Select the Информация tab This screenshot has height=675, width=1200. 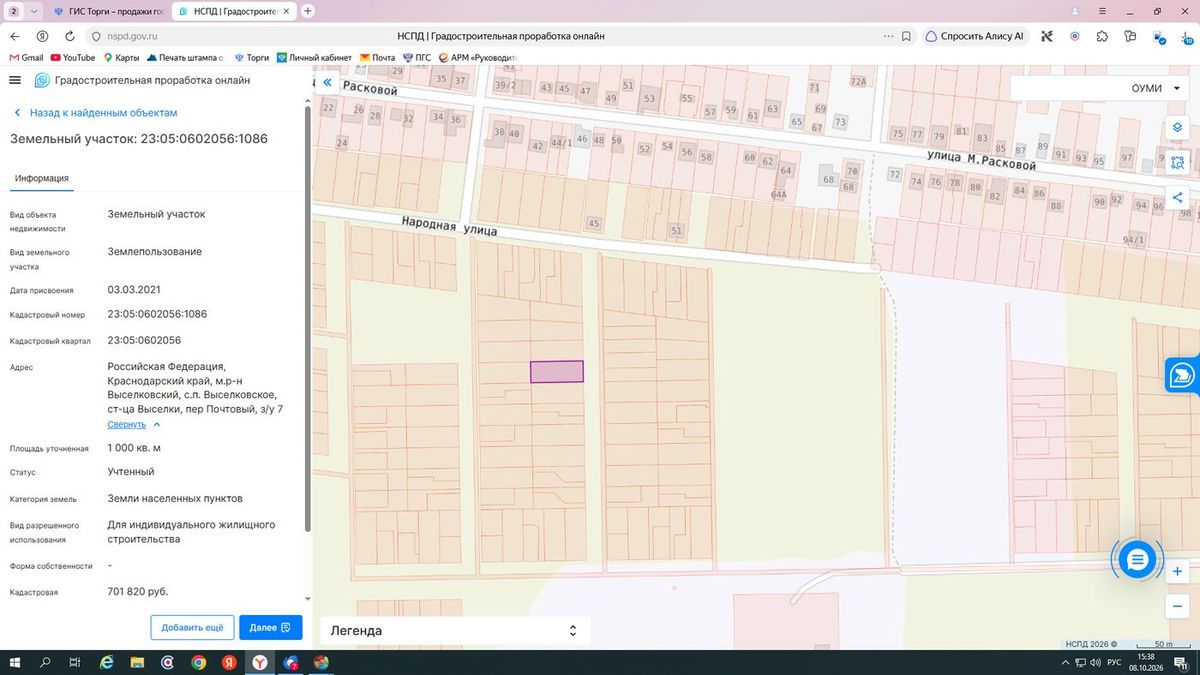tap(41, 178)
